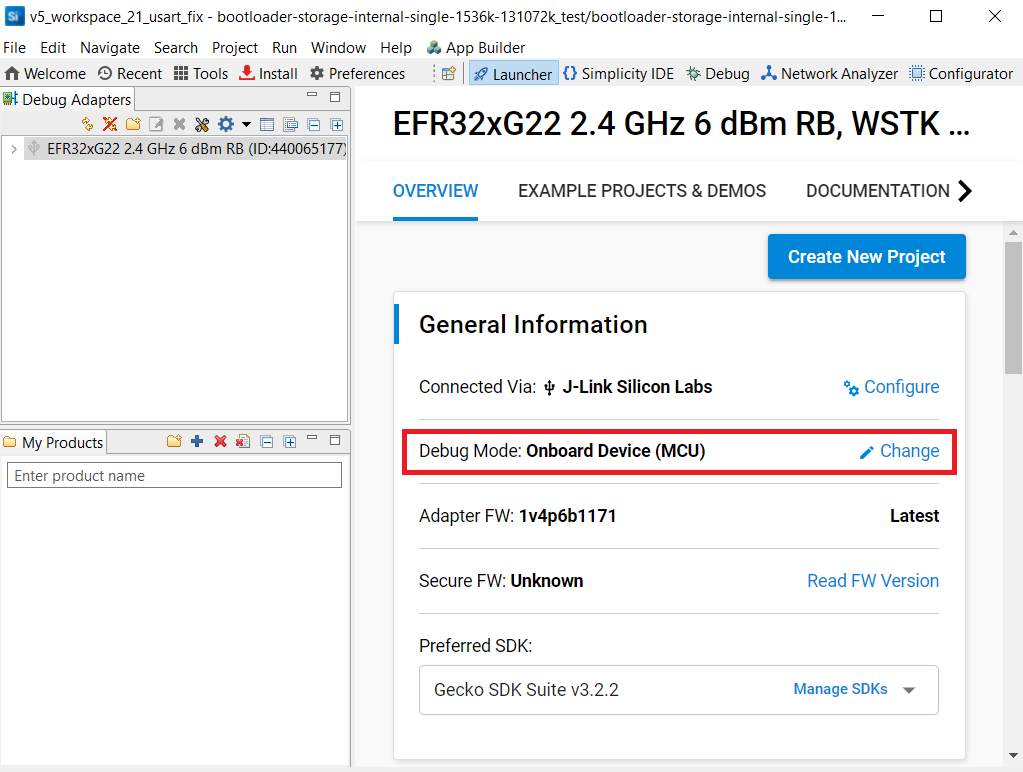Open the Project menu
Image resolution: width=1023 pixels, height=772 pixels.
234,47
